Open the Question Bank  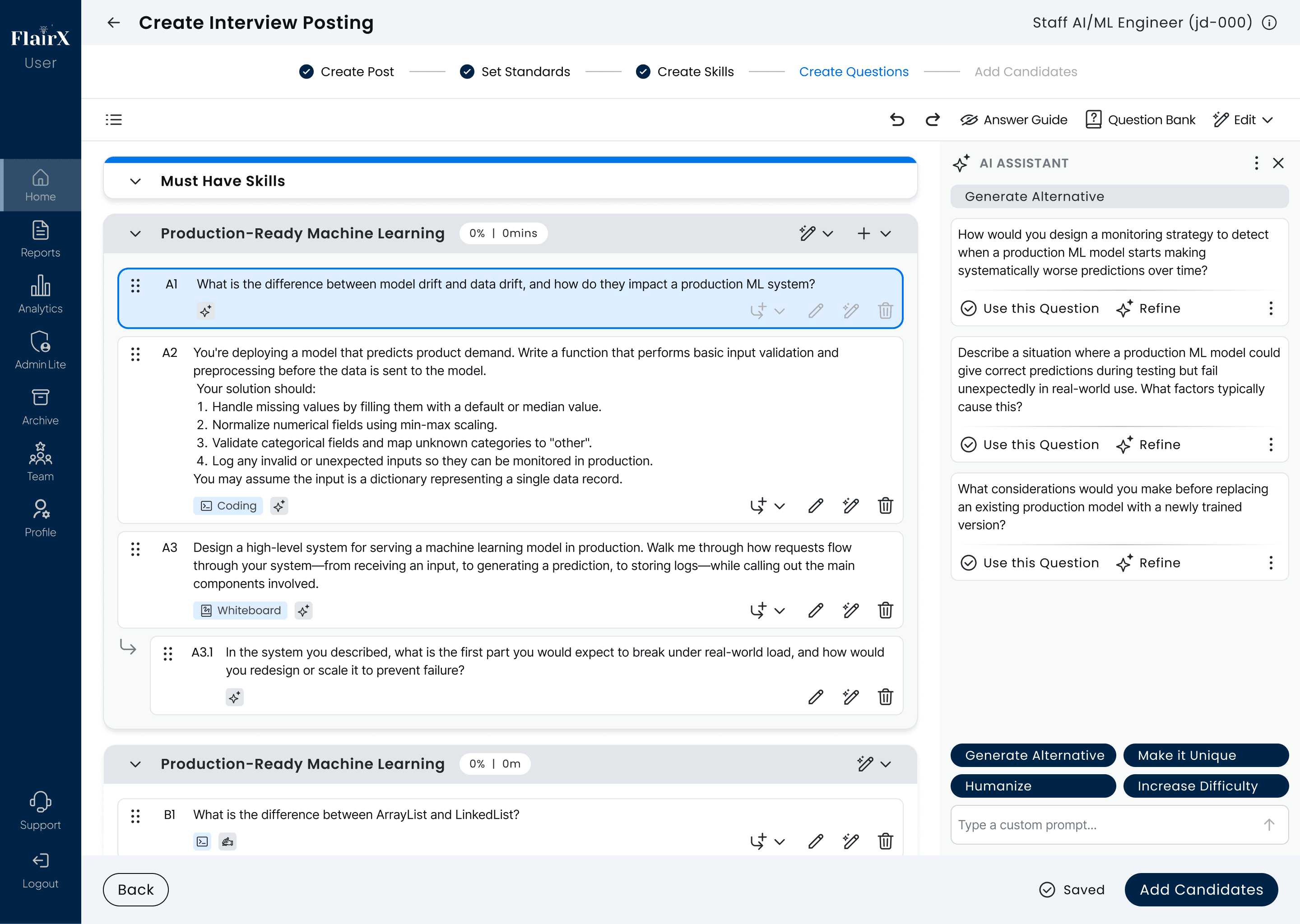pyautogui.click(x=1140, y=120)
